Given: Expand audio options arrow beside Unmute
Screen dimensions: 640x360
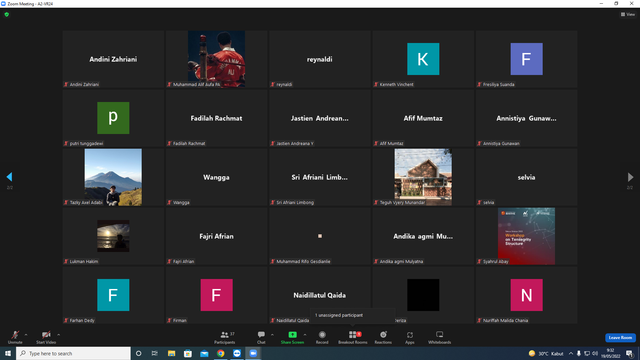Looking at the screenshot, I should point(26,335).
